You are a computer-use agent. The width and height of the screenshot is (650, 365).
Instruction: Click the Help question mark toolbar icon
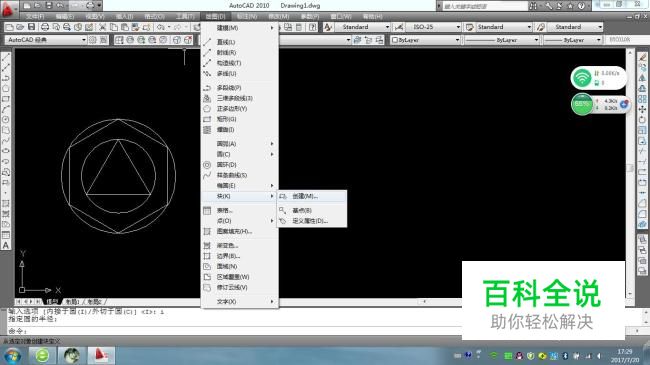[313, 27]
